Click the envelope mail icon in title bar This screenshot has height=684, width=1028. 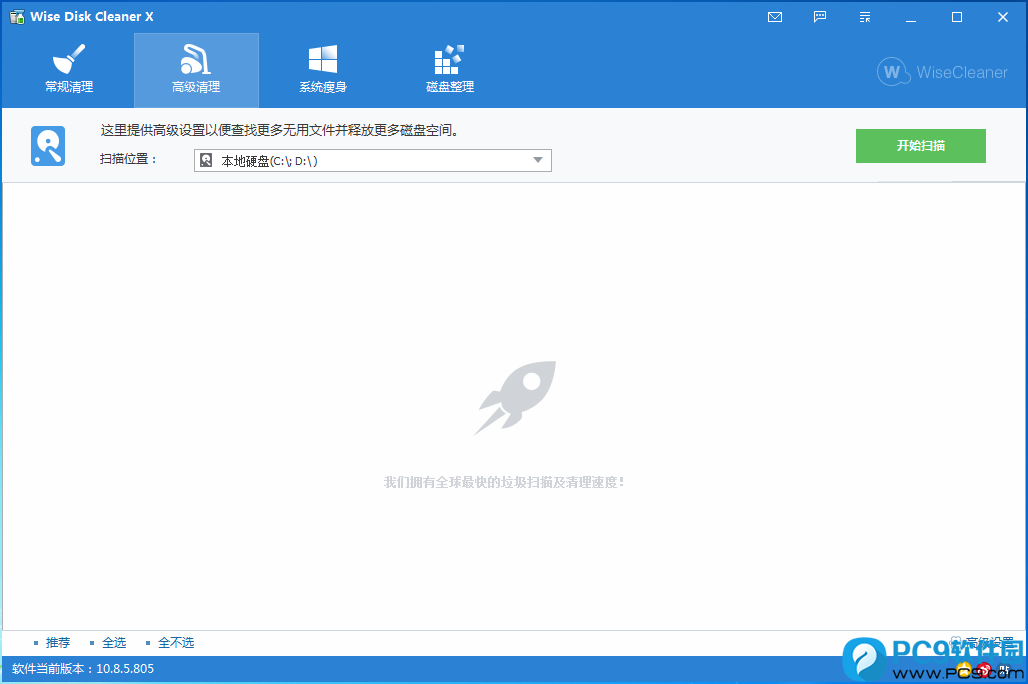coord(775,17)
